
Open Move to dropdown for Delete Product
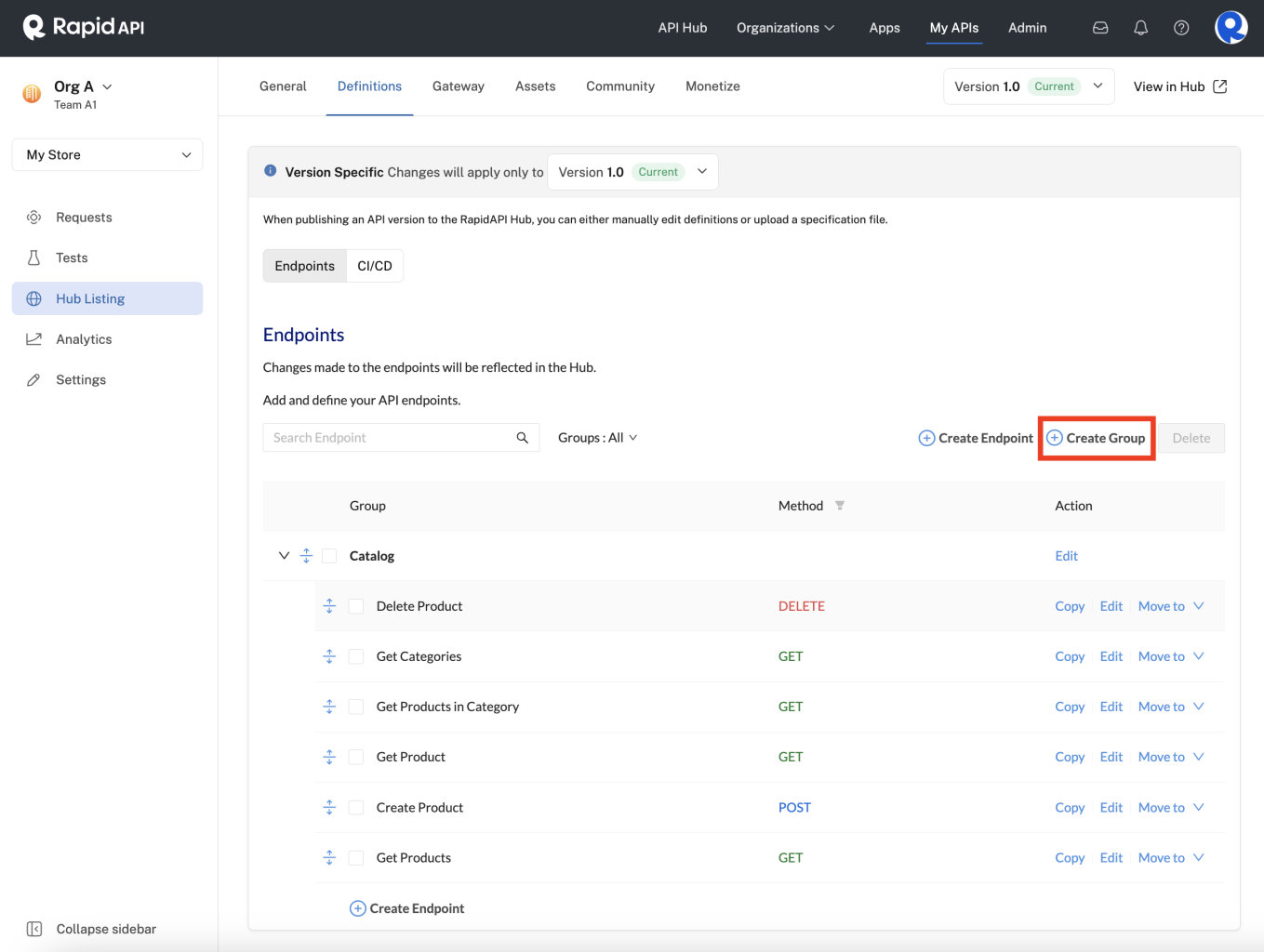(x=1171, y=606)
